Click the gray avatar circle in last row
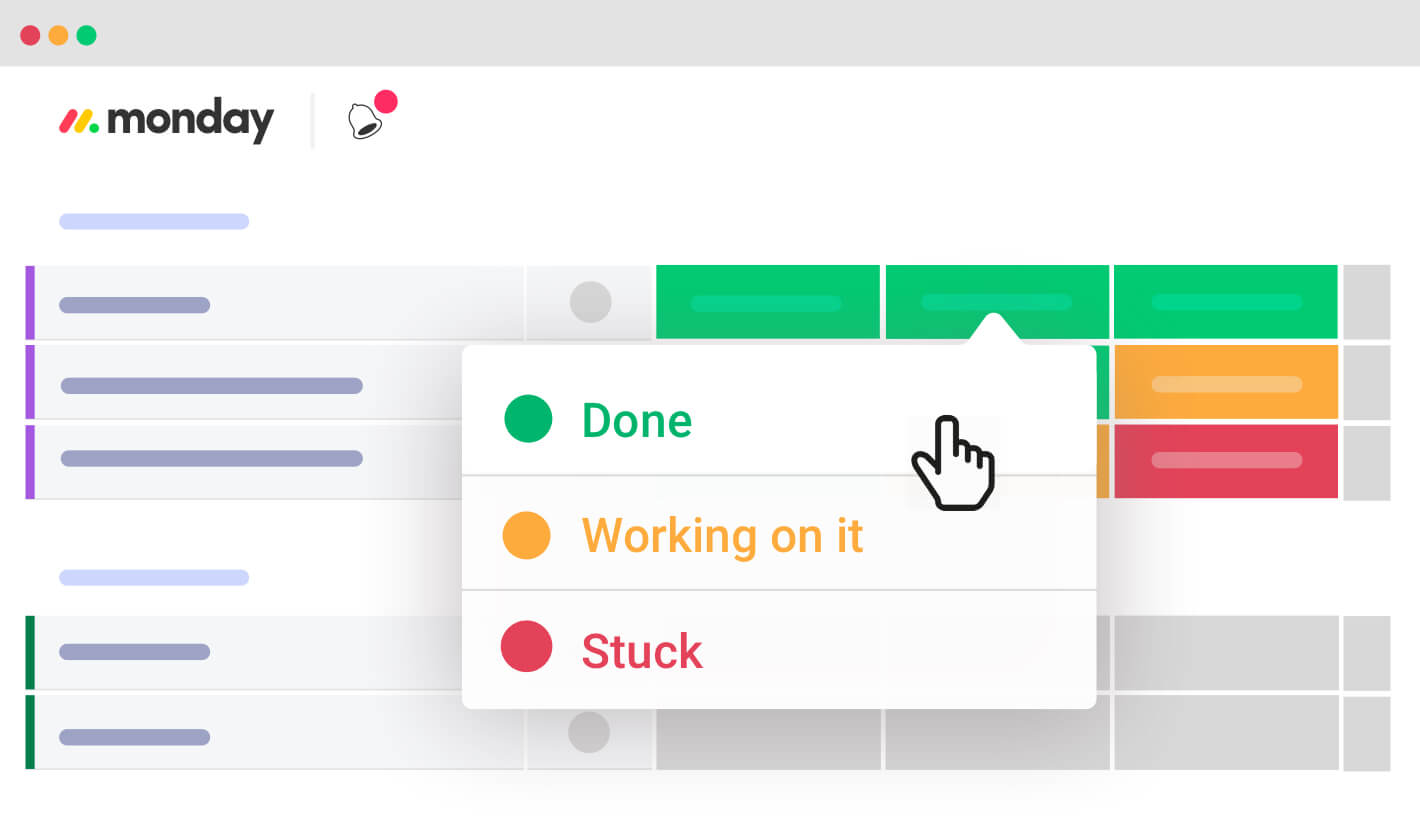 click(589, 732)
